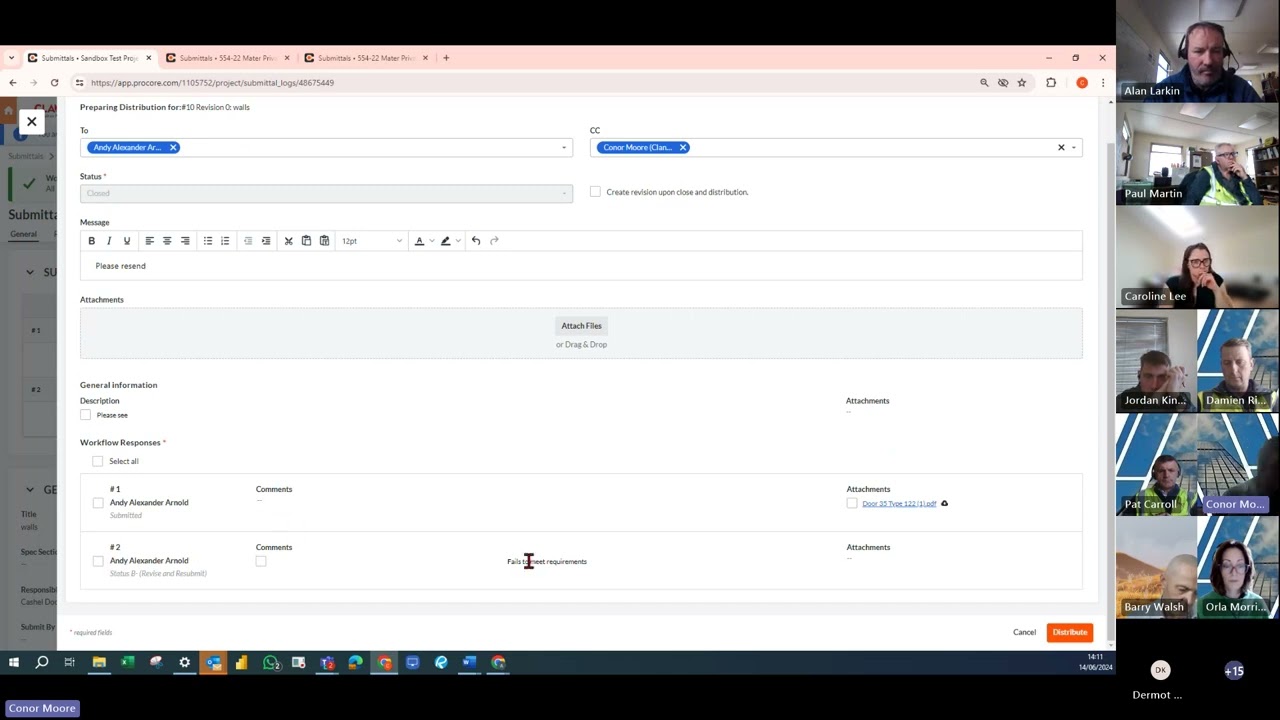1280x720 pixels.
Task: Select workflow response #1 checkbox
Action: coord(98,503)
